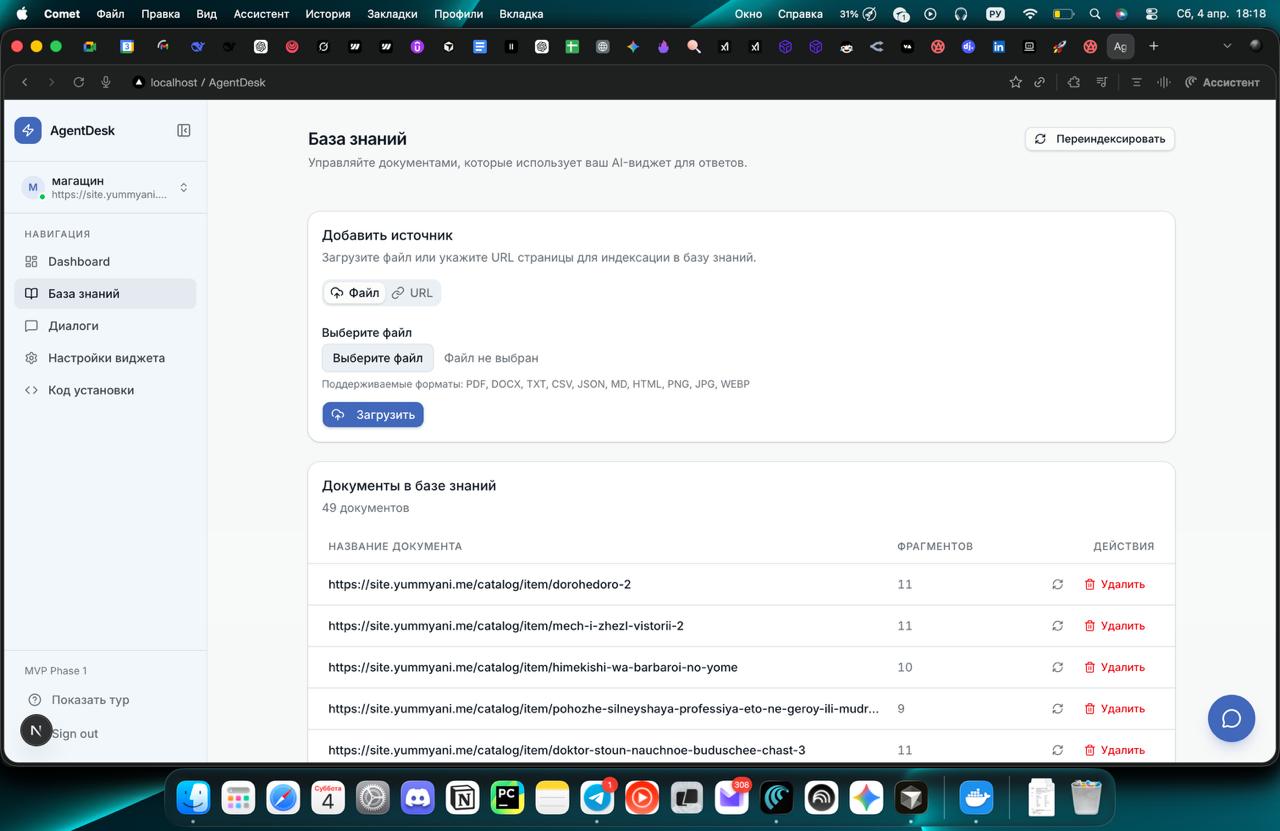This screenshot has width=1280, height=831.
Task: Click the microphone voice icon
Action: click(x=106, y=82)
